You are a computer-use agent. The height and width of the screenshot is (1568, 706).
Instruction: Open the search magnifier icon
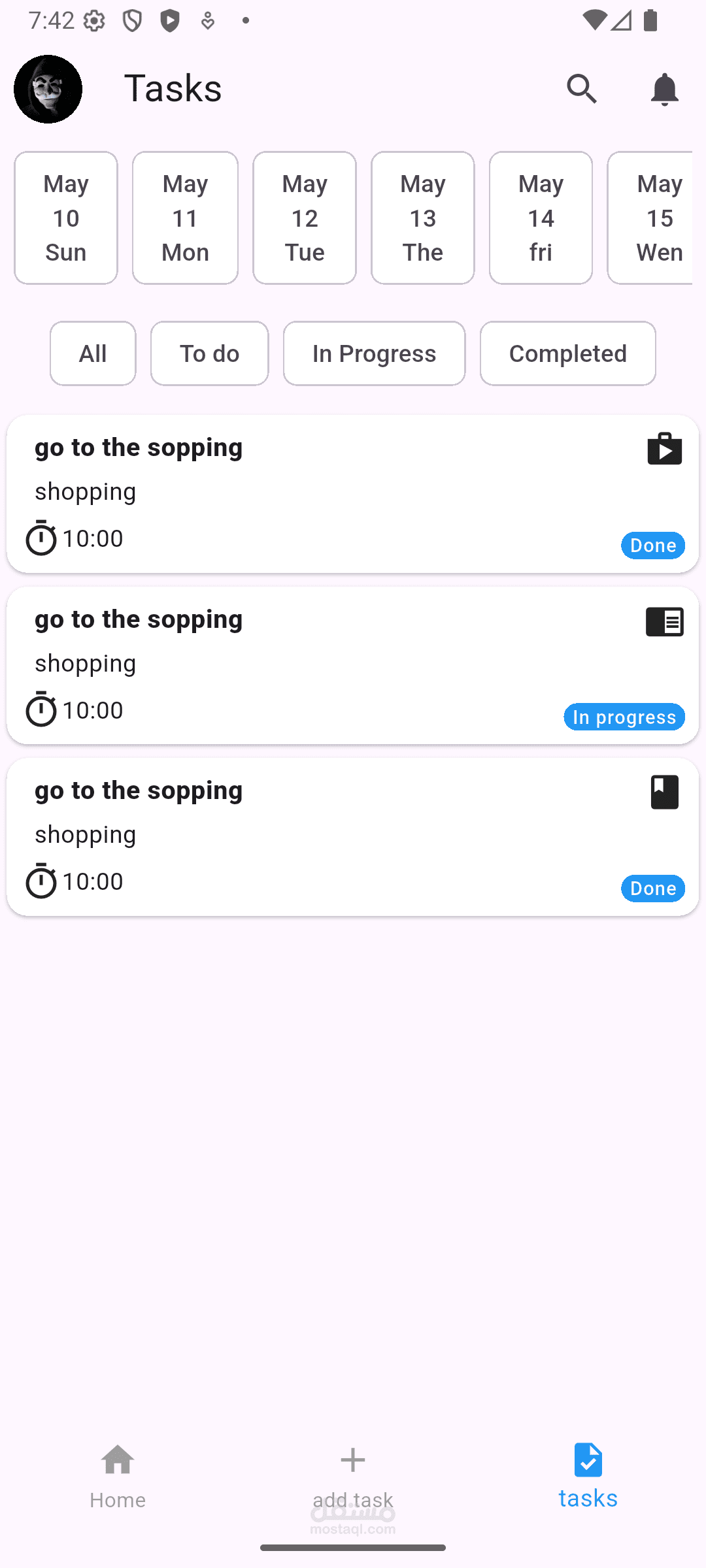point(582,89)
